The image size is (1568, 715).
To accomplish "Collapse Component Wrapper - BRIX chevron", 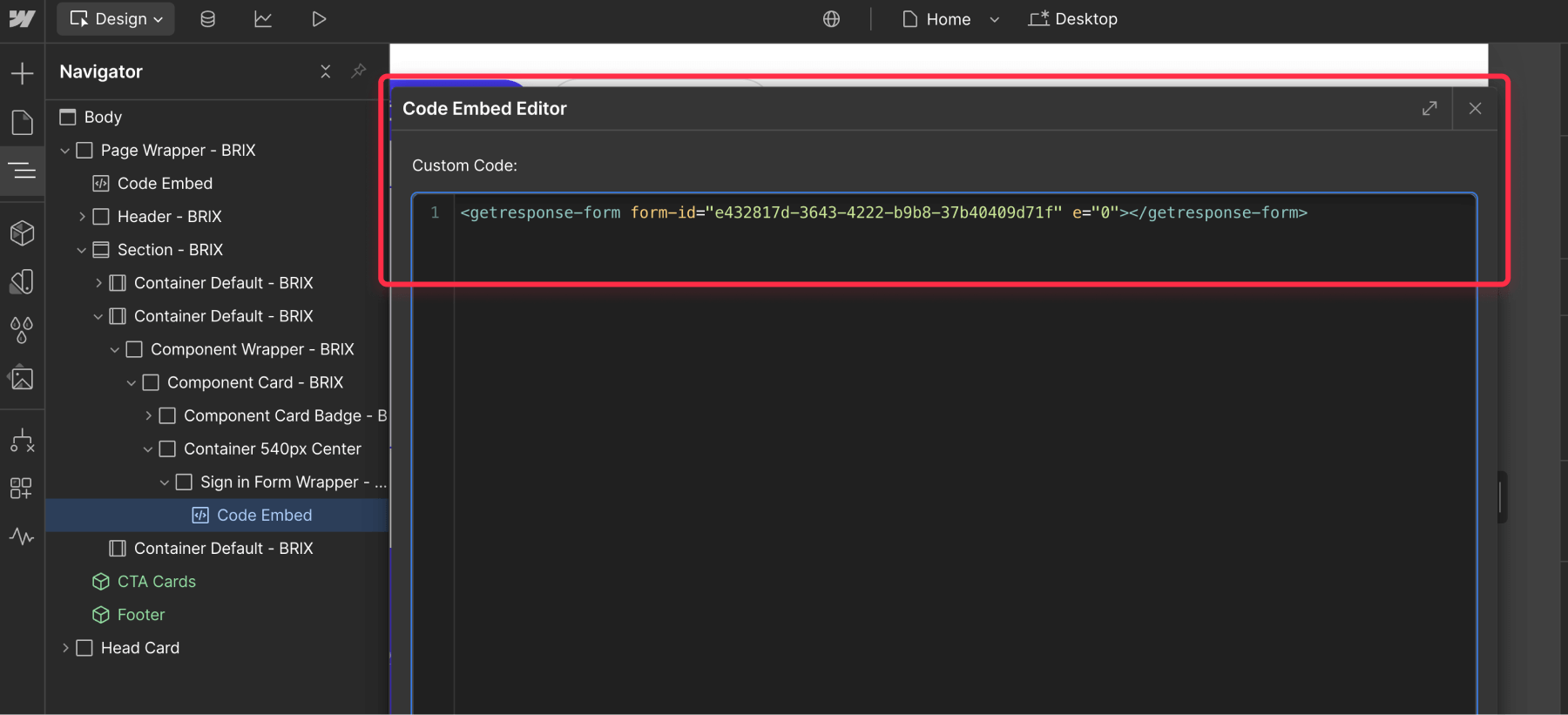I will click(115, 349).
